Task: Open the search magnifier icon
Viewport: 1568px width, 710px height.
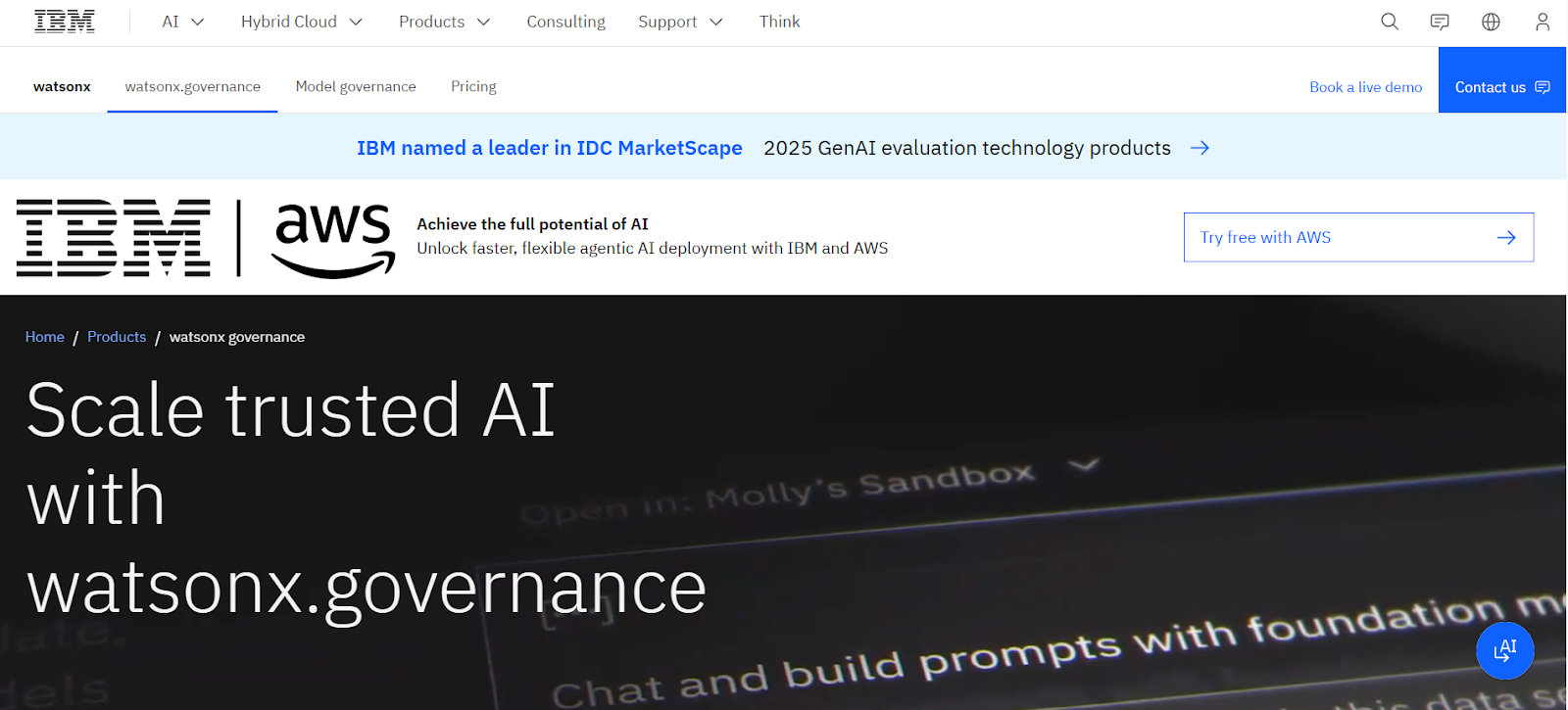Action: (1390, 22)
